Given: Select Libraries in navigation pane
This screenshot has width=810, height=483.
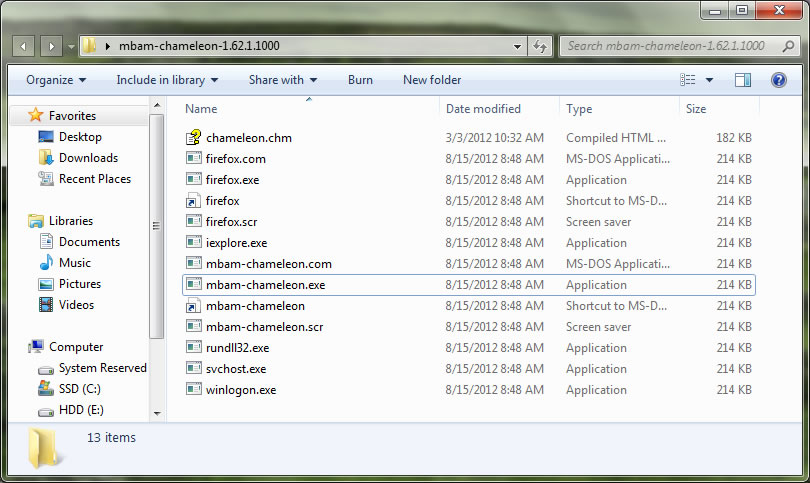Looking at the screenshot, I should (71, 221).
